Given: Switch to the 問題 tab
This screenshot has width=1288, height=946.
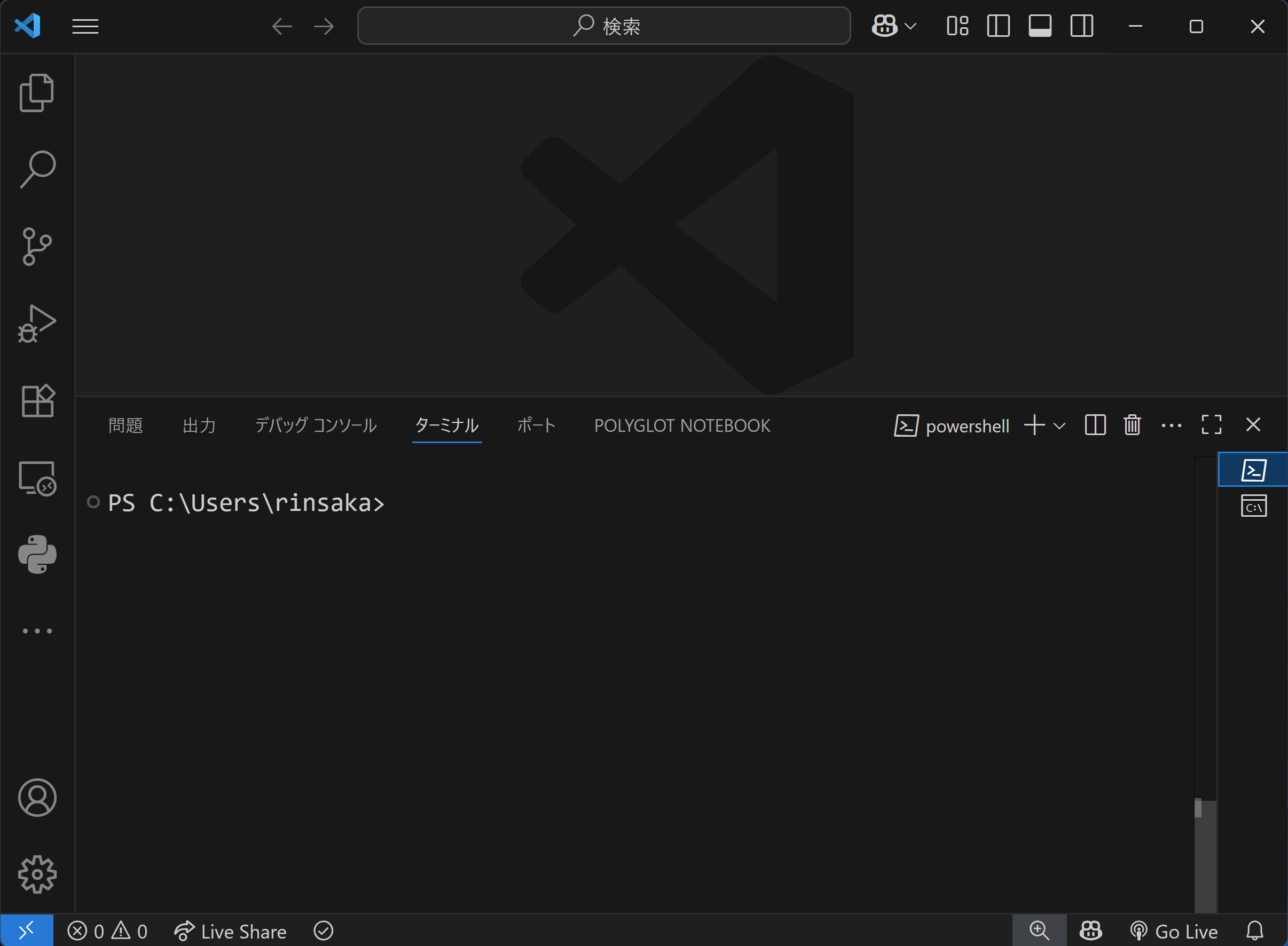Looking at the screenshot, I should [125, 425].
